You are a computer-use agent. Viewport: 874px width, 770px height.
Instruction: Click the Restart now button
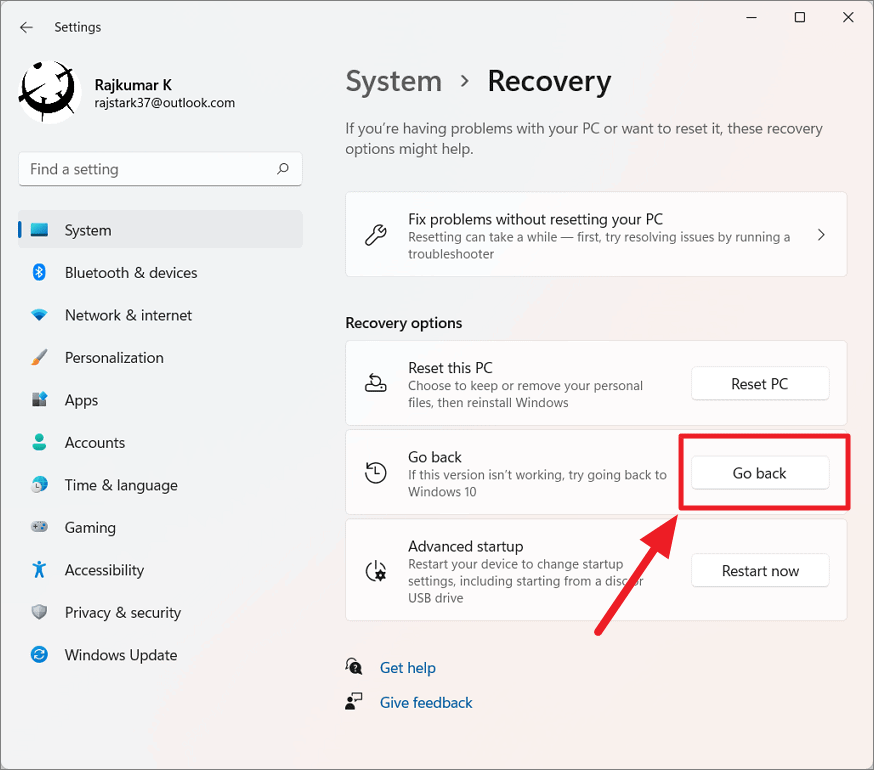[x=760, y=570]
